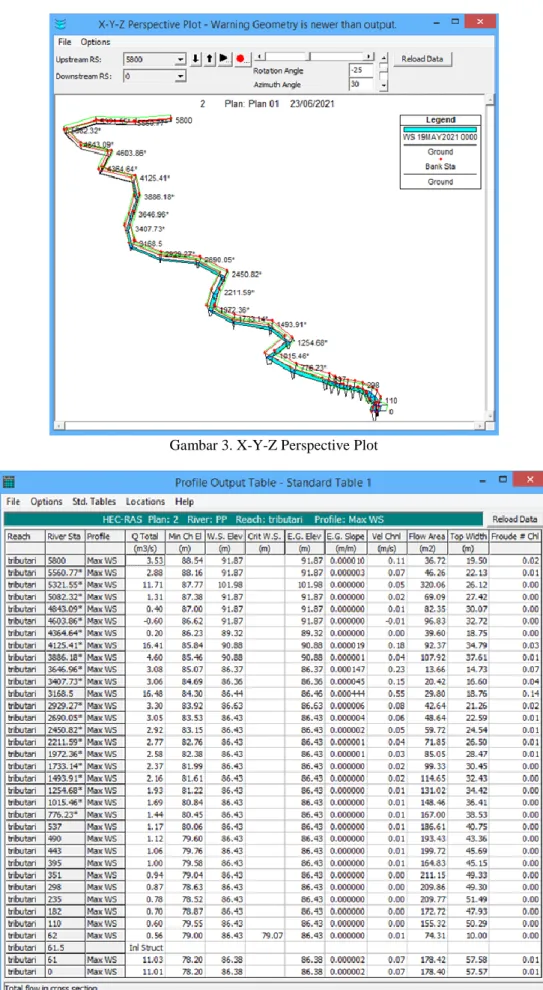Viewport: 543px width, 990px height.
Task: Click the Azimuth Angle field showing 30
Action: [x=361, y=84]
